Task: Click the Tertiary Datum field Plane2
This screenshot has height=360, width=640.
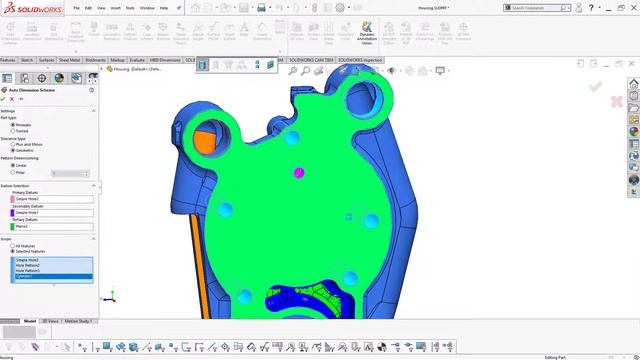Action: (54, 226)
